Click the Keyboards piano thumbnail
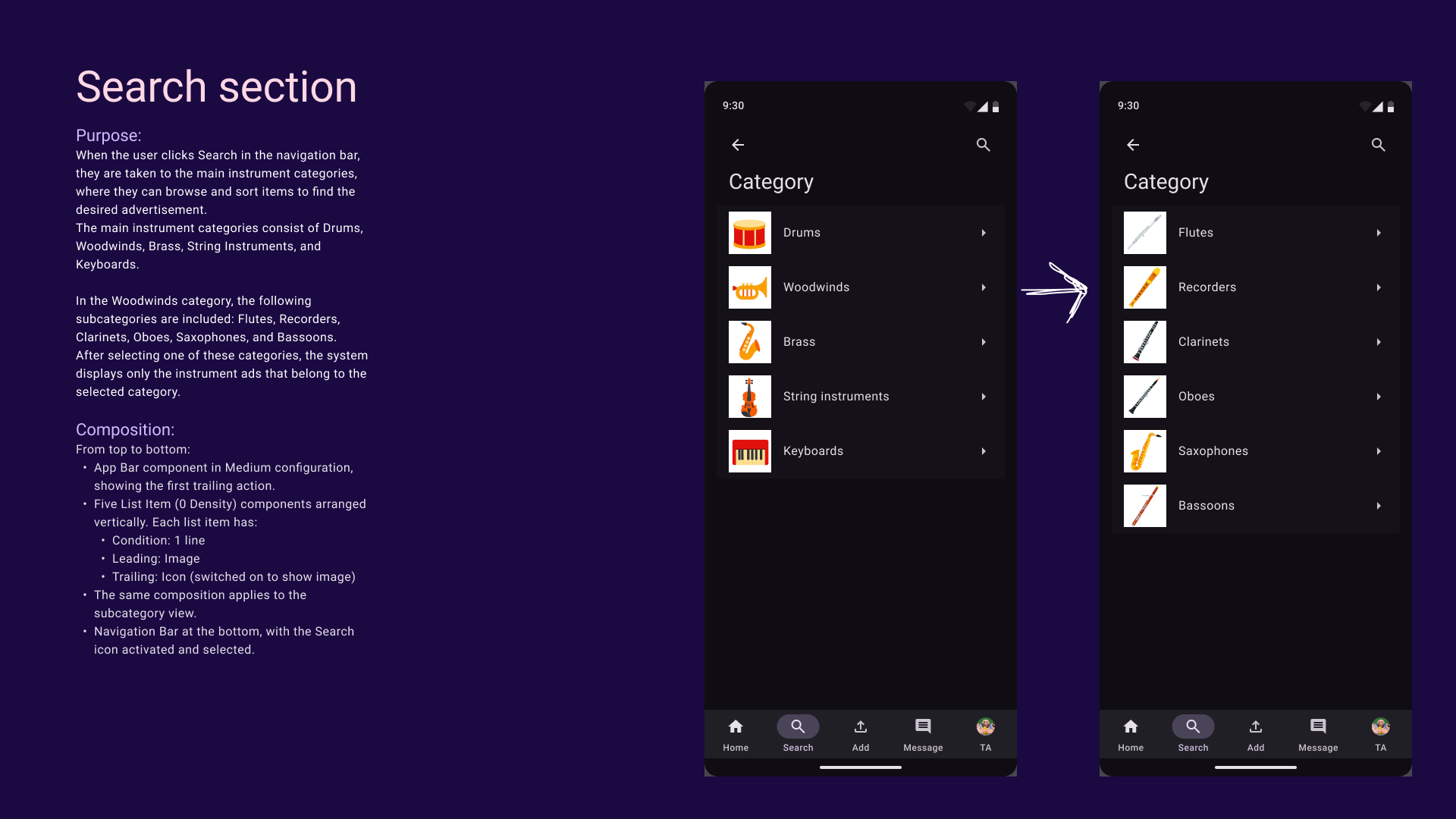The height and width of the screenshot is (819, 1456). coord(750,451)
